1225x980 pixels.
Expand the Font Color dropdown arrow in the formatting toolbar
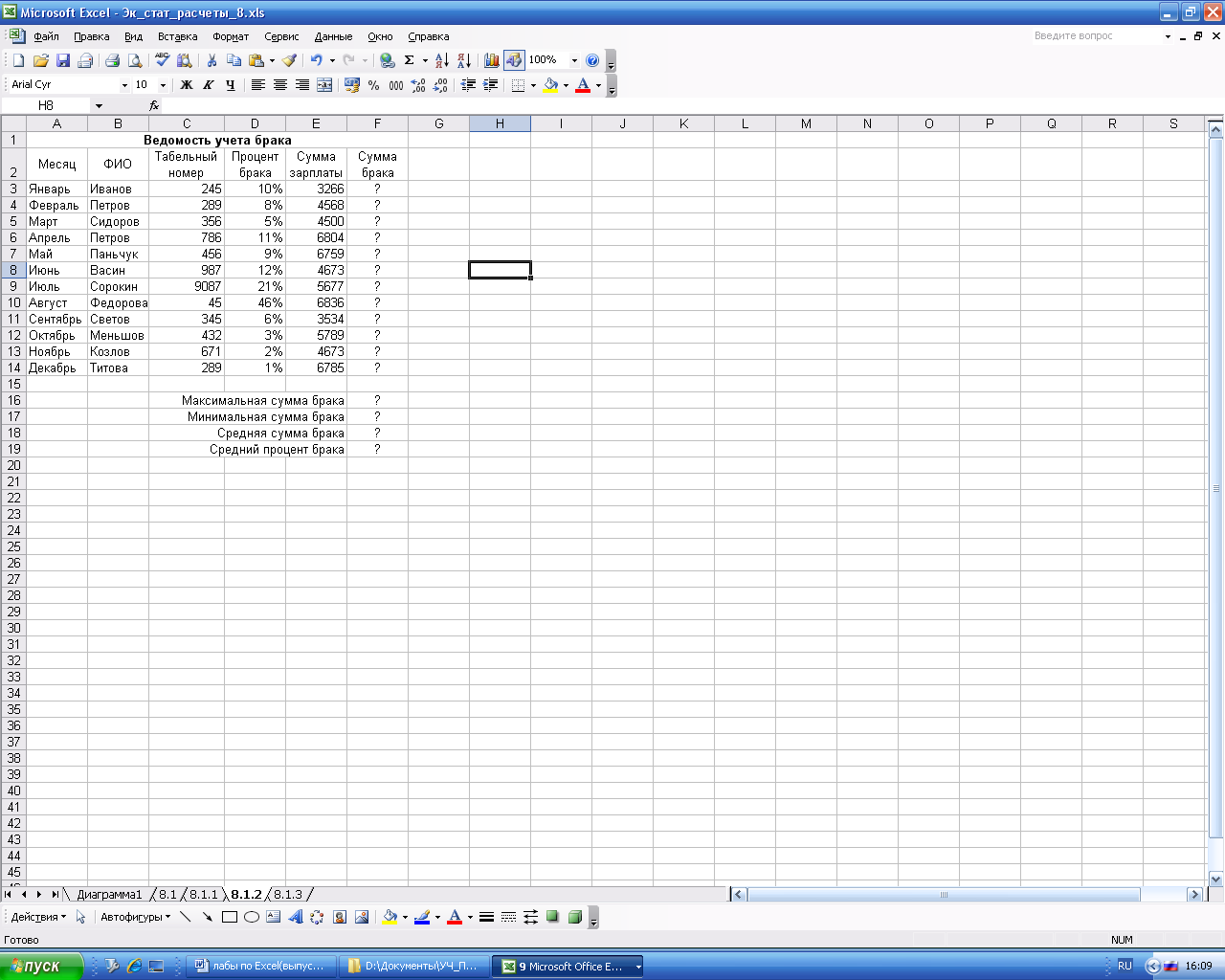point(598,85)
